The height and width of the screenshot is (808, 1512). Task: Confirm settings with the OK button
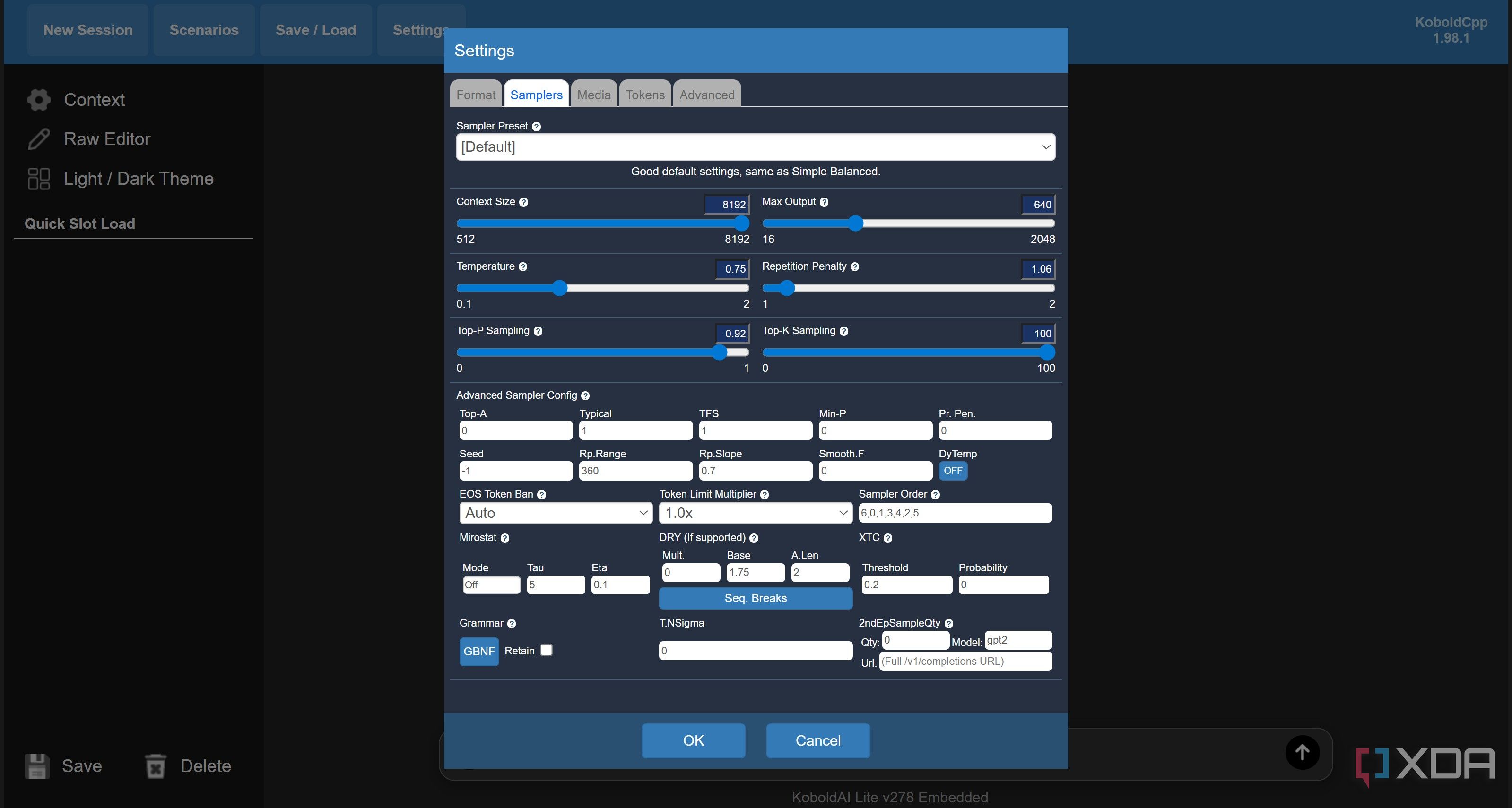pyautogui.click(x=693, y=740)
